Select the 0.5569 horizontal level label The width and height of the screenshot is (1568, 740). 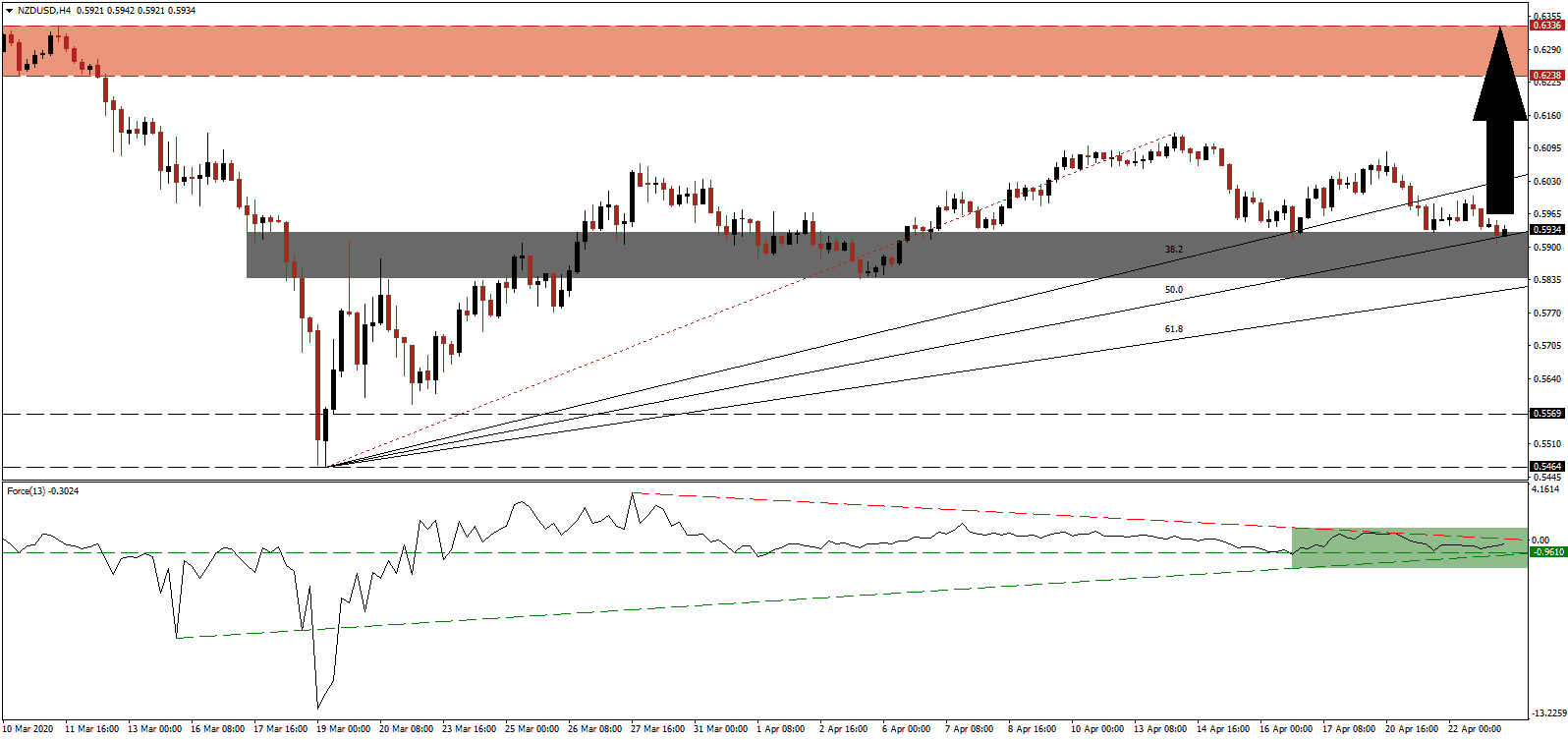point(1547,414)
